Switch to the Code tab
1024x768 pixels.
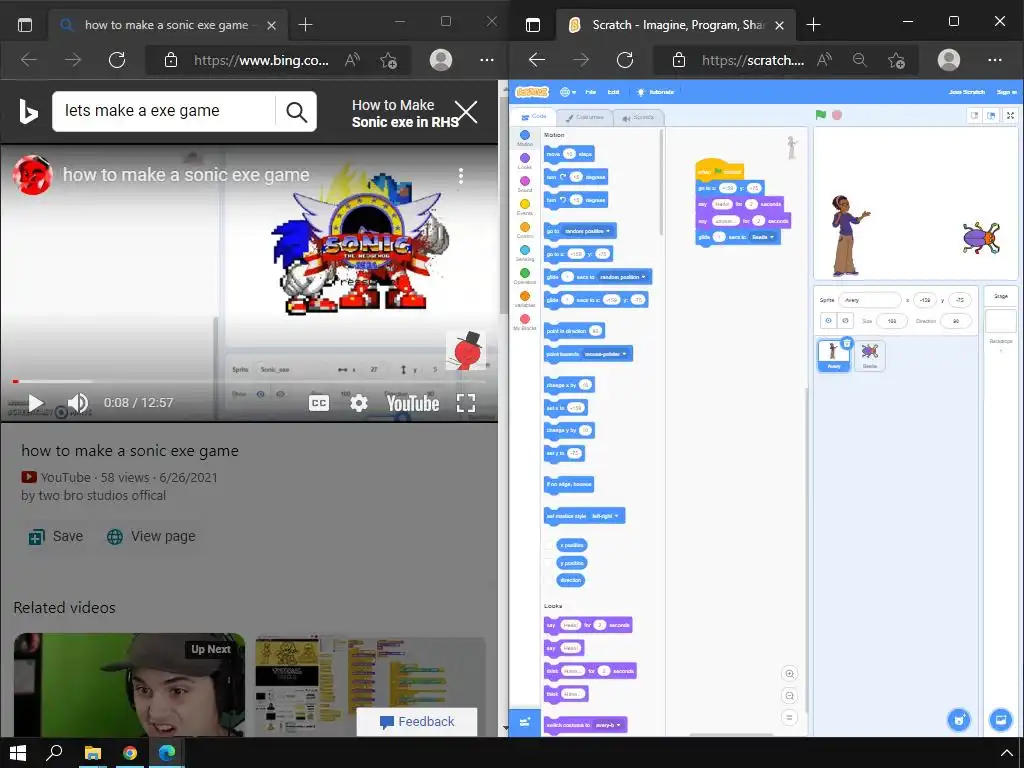(533, 117)
